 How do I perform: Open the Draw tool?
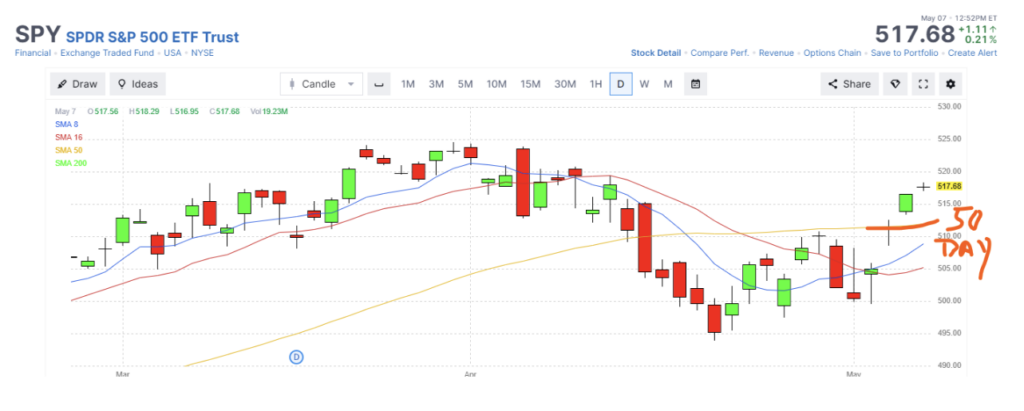tap(77, 84)
